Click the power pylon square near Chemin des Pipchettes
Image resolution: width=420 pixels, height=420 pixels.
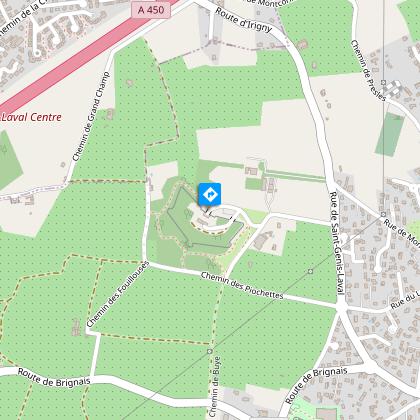310,271
